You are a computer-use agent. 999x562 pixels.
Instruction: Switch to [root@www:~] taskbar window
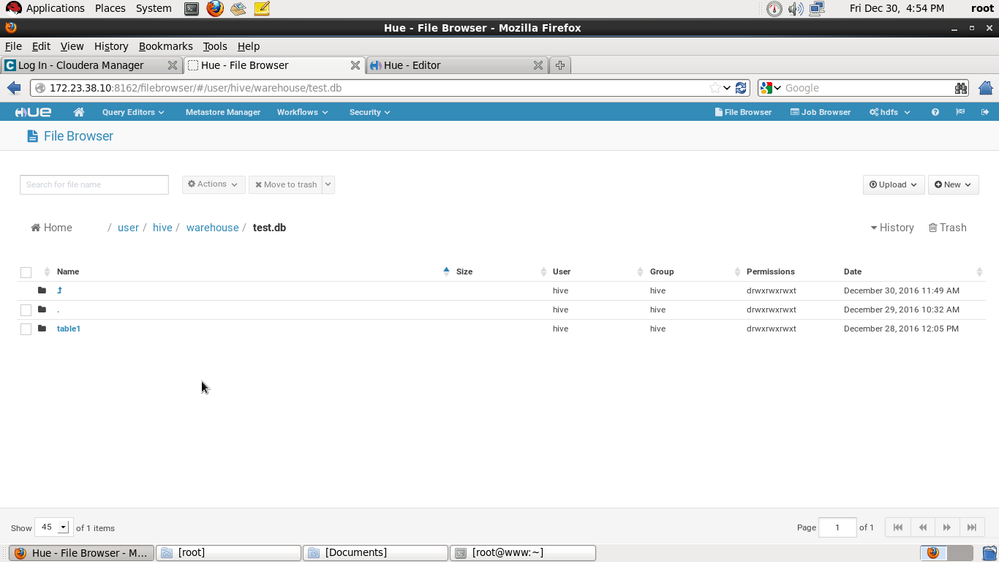[x=523, y=552]
